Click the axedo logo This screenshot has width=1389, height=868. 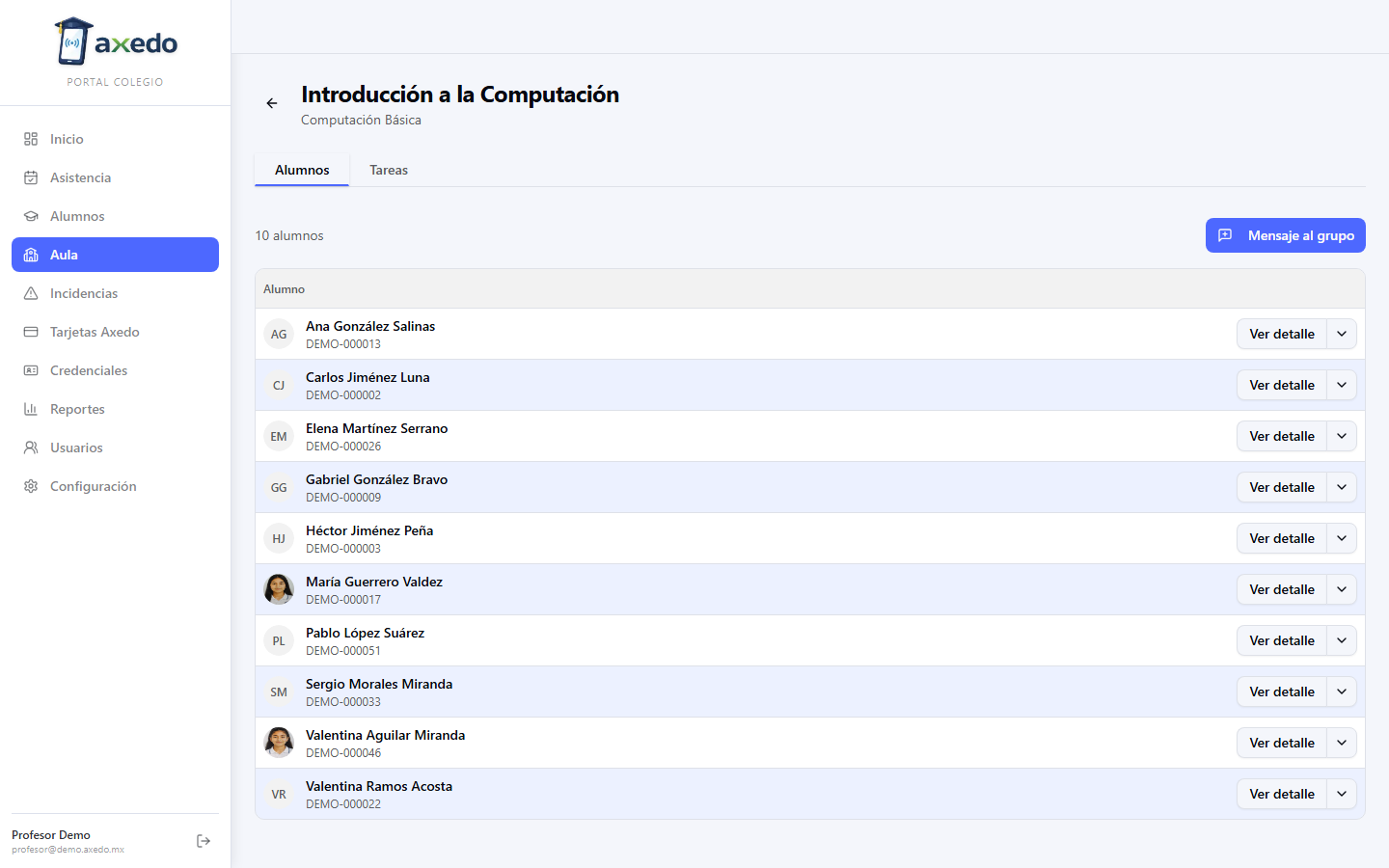click(116, 41)
